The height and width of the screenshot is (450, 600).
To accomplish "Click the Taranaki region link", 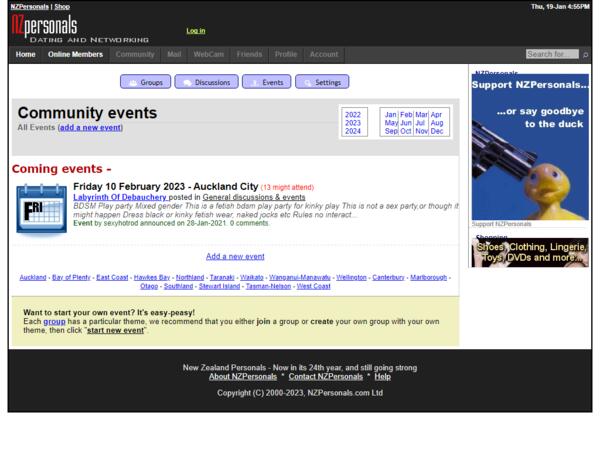I will pos(222,277).
